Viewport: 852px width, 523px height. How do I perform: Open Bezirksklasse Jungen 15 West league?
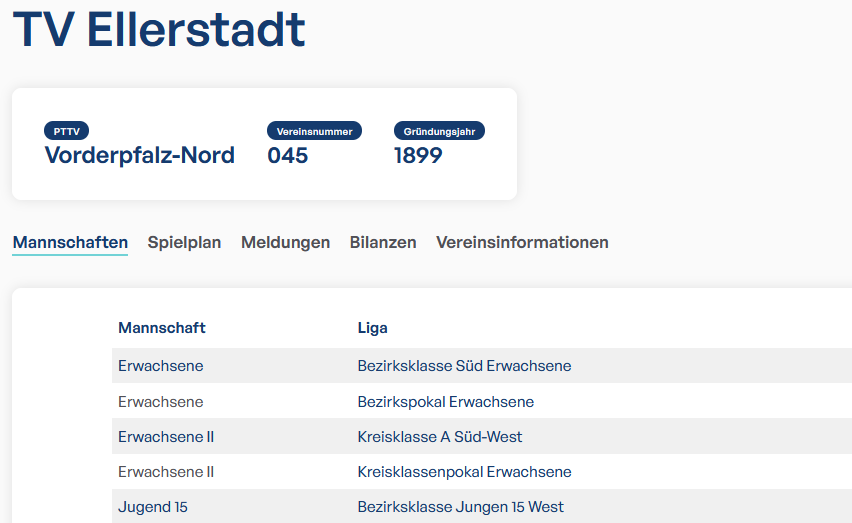click(460, 507)
